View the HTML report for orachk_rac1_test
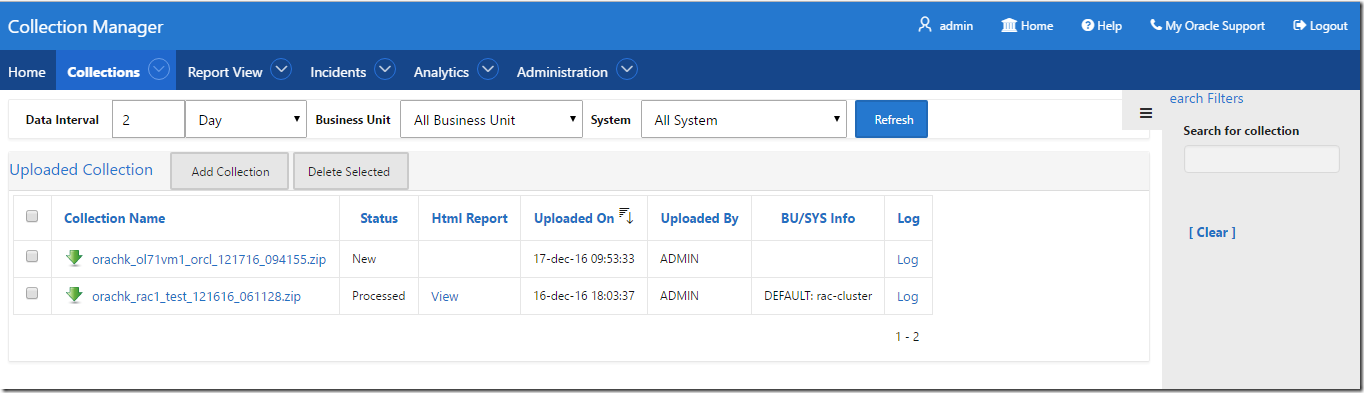Screen dimensions: 1364x393 445,296
